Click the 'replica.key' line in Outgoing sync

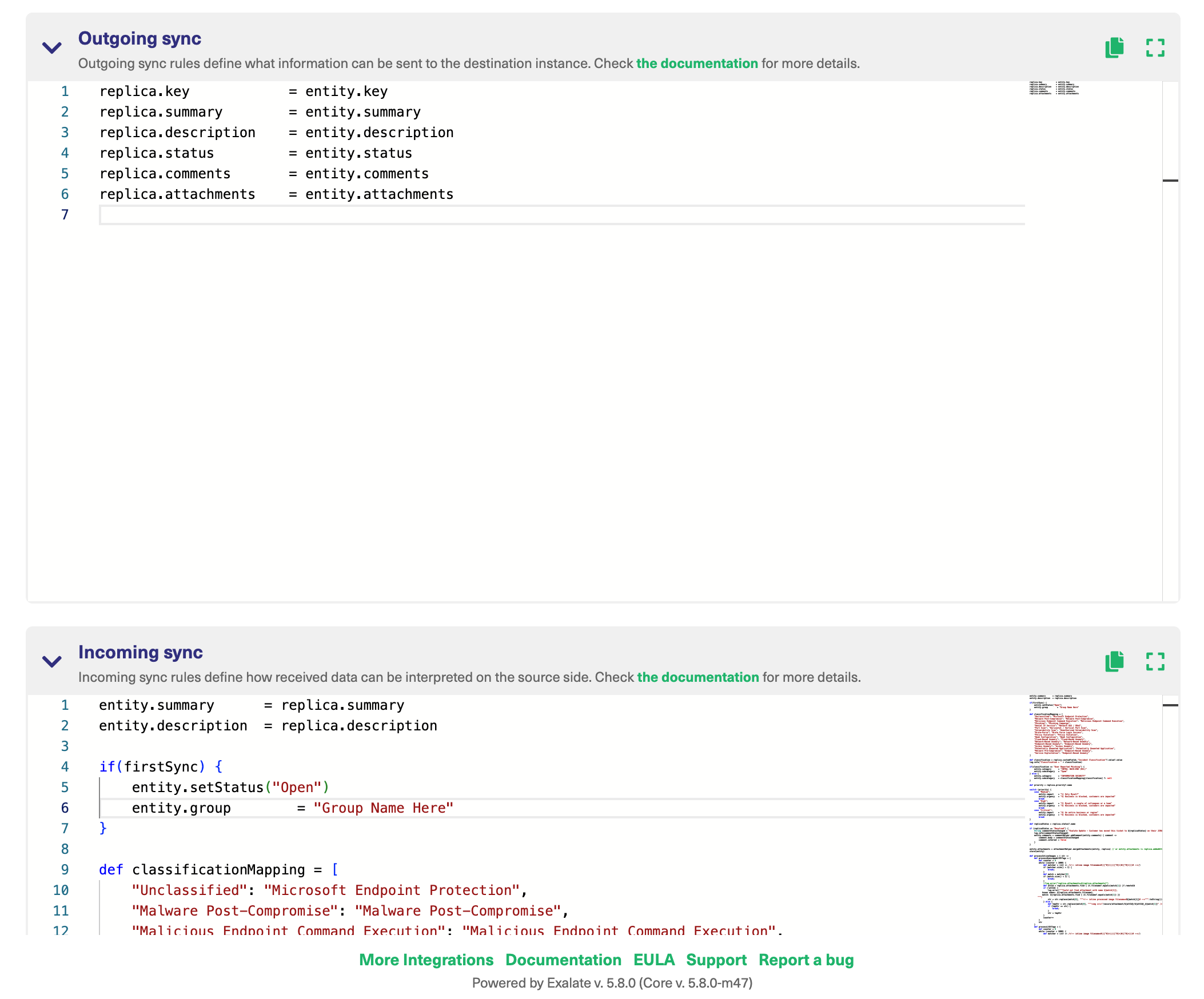[x=244, y=91]
